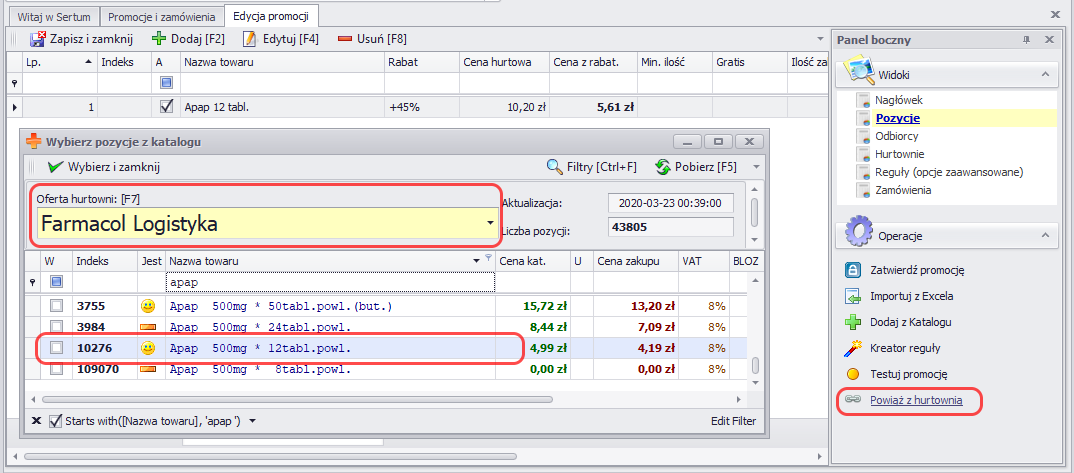Tick checkbox for item 3755 Apap 50tabl.
The image size is (1074, 473).
point(57,305)
